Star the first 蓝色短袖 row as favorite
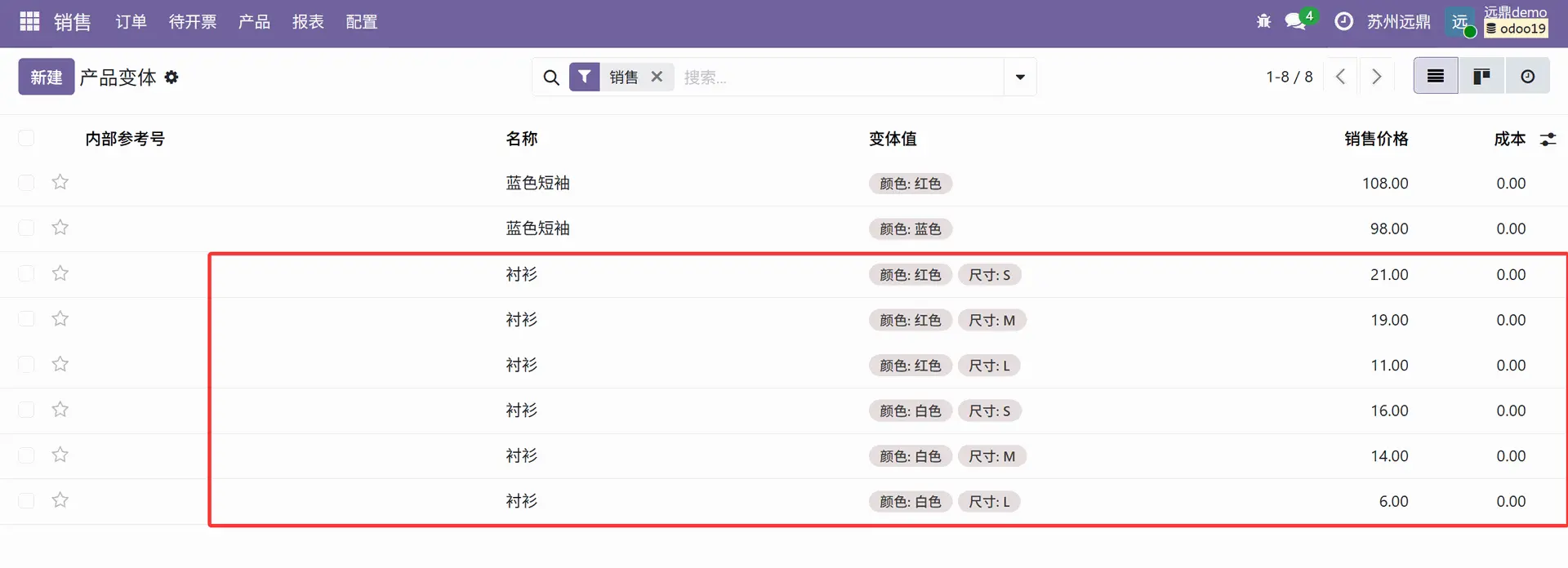 60,183
